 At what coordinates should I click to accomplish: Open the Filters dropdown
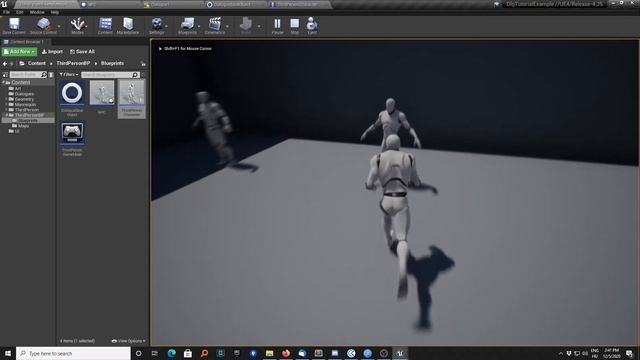(69, 75)
